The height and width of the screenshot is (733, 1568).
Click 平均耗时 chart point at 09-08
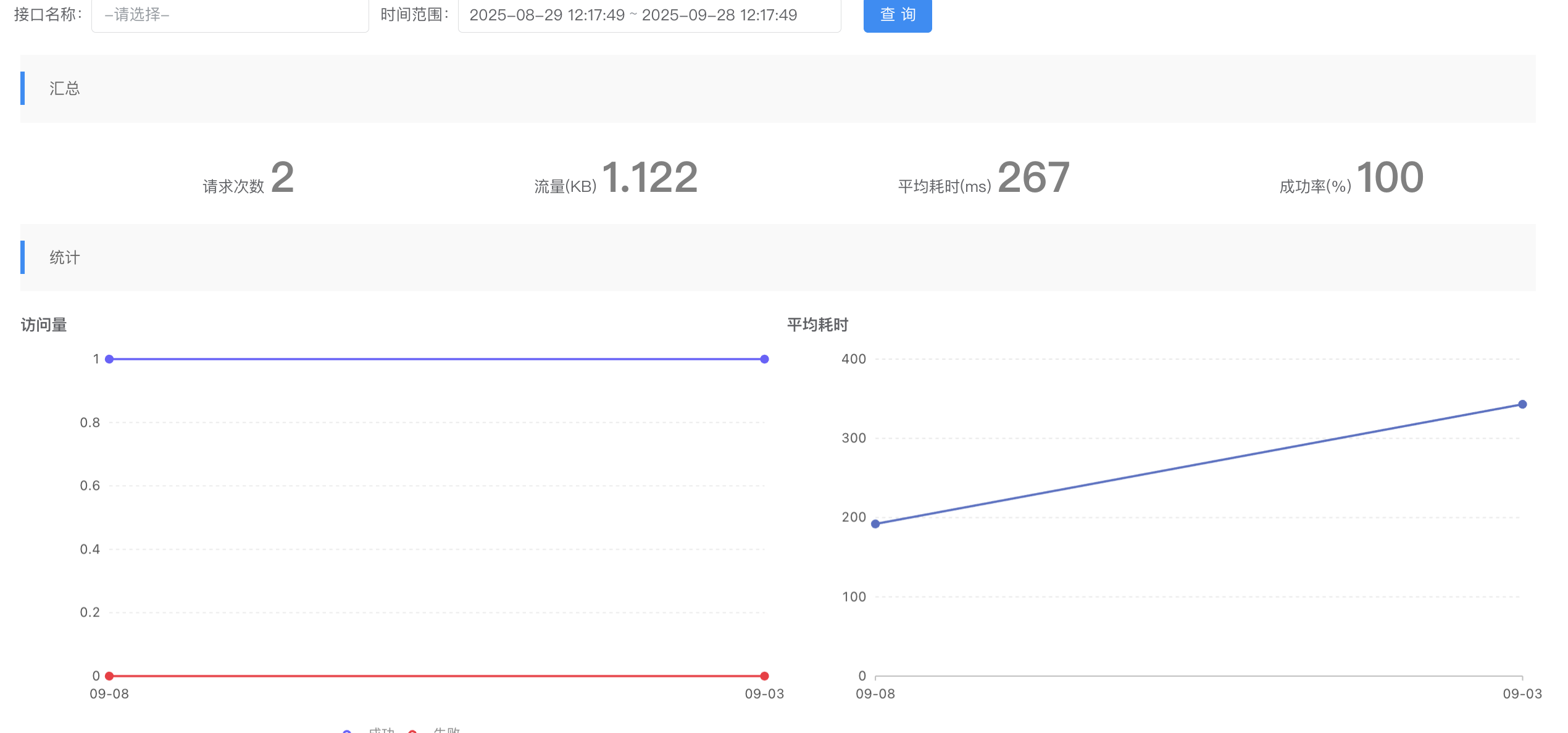point(875,524)
